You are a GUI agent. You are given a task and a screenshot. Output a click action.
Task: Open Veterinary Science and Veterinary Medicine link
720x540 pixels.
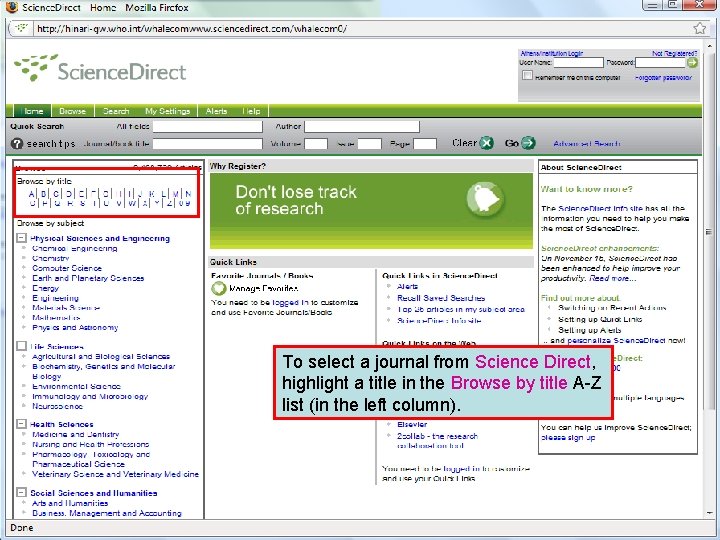(x=116, y=474)
